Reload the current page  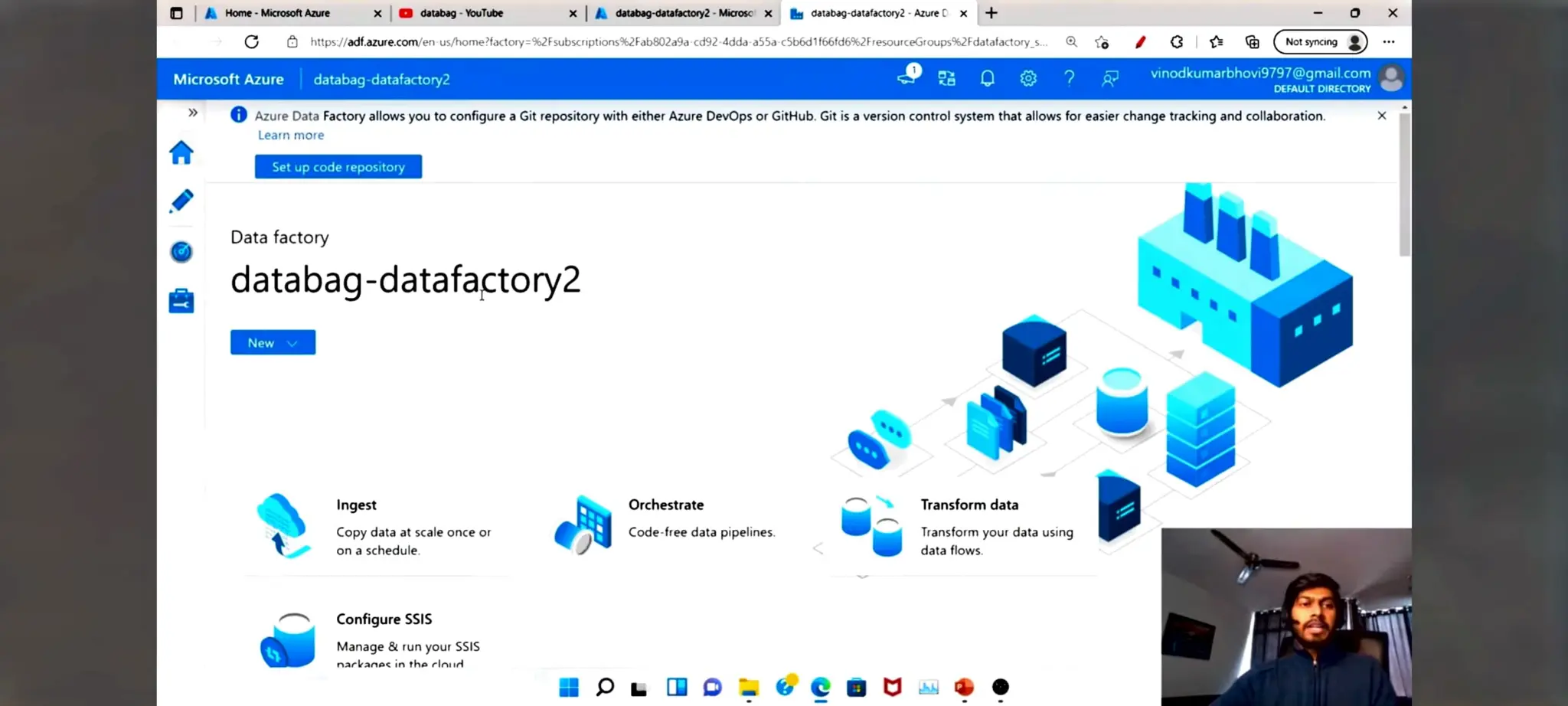click(x=251, y=42)
